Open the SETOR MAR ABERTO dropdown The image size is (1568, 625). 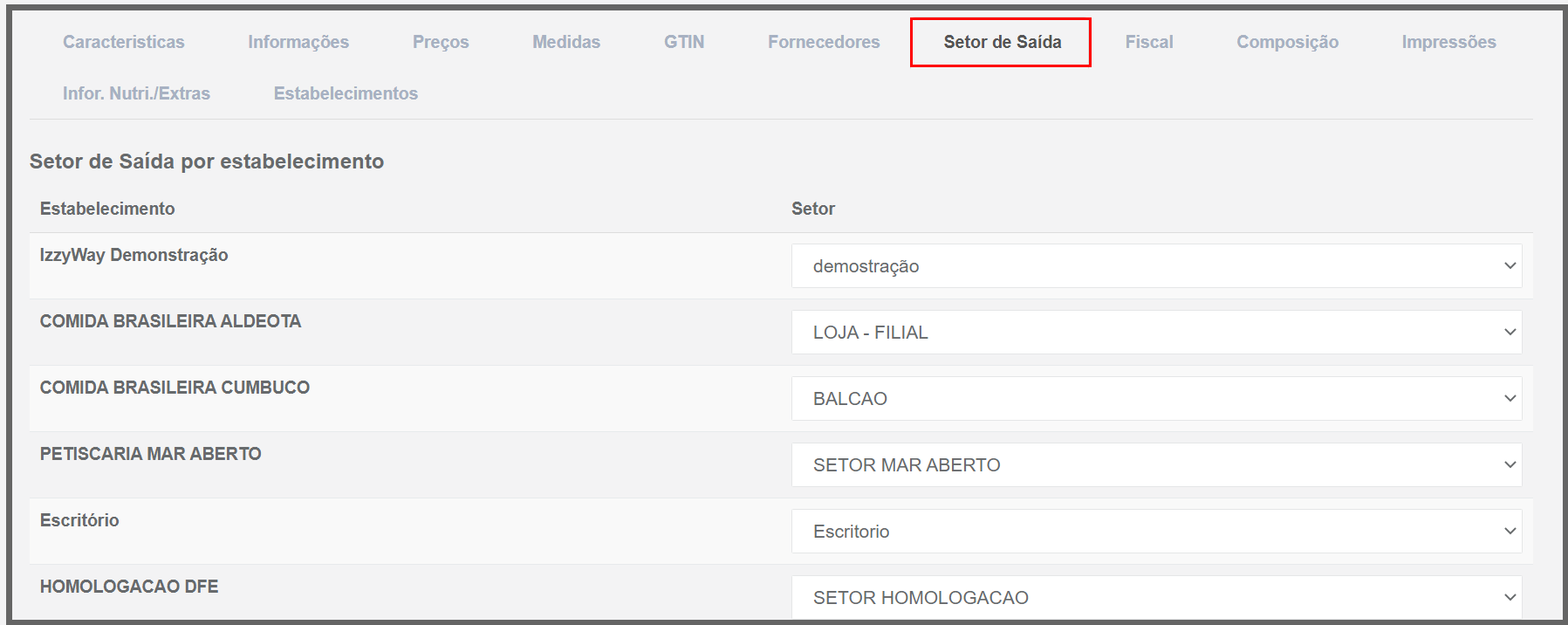click(x=1156, y=465)
